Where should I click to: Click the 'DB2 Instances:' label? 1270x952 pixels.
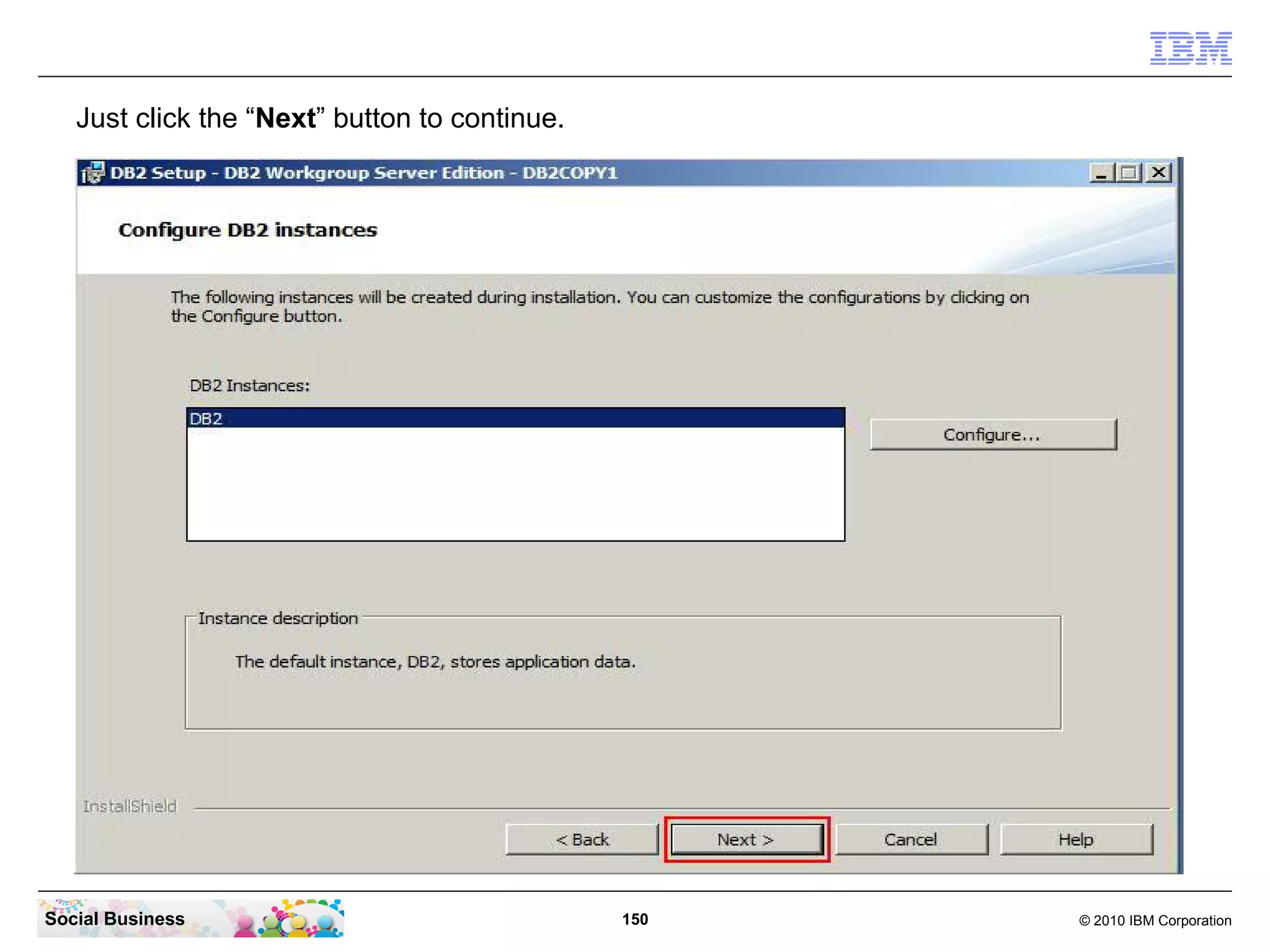click(x=249, y=386)
